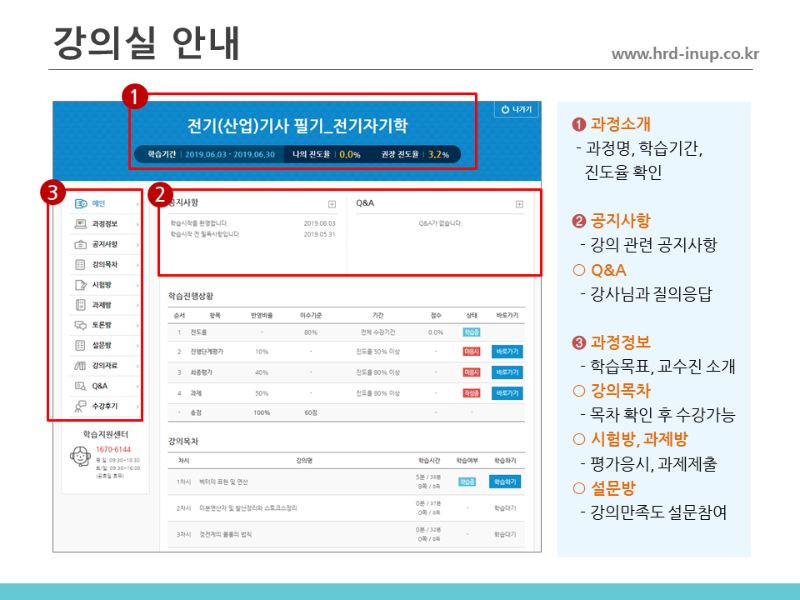800x600 pixels.
Task: Click the 과정정보 laptop icon
Action: [81, 224]
